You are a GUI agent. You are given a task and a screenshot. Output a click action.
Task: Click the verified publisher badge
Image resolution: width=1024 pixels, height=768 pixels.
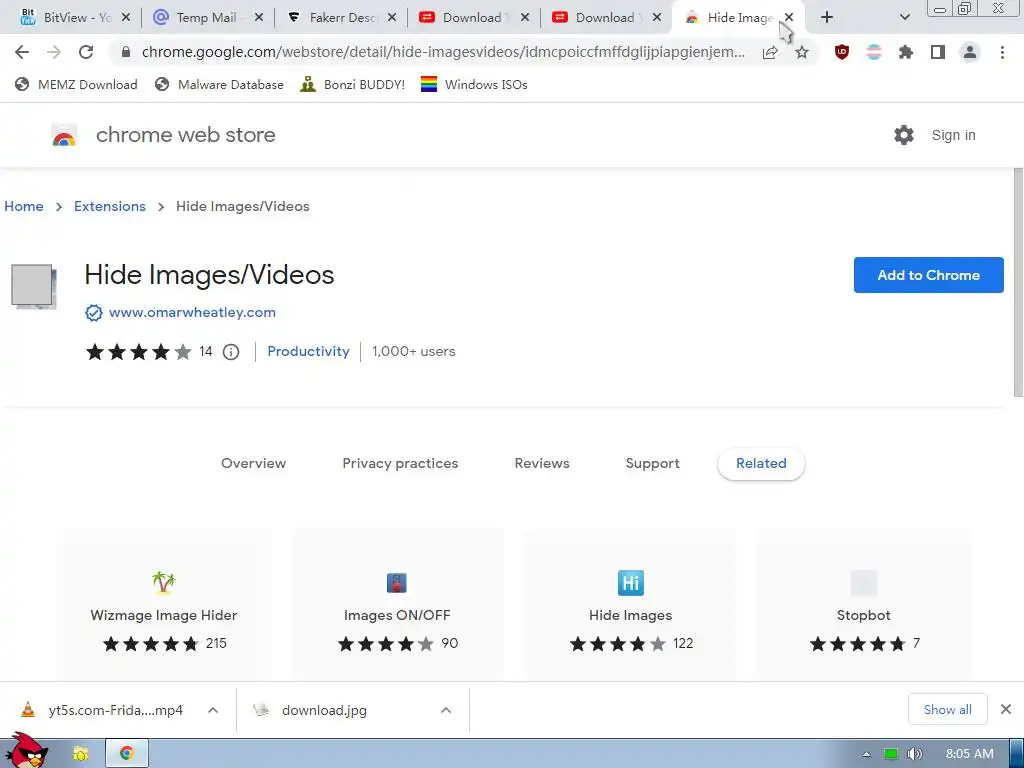click(x=94, y=313)
